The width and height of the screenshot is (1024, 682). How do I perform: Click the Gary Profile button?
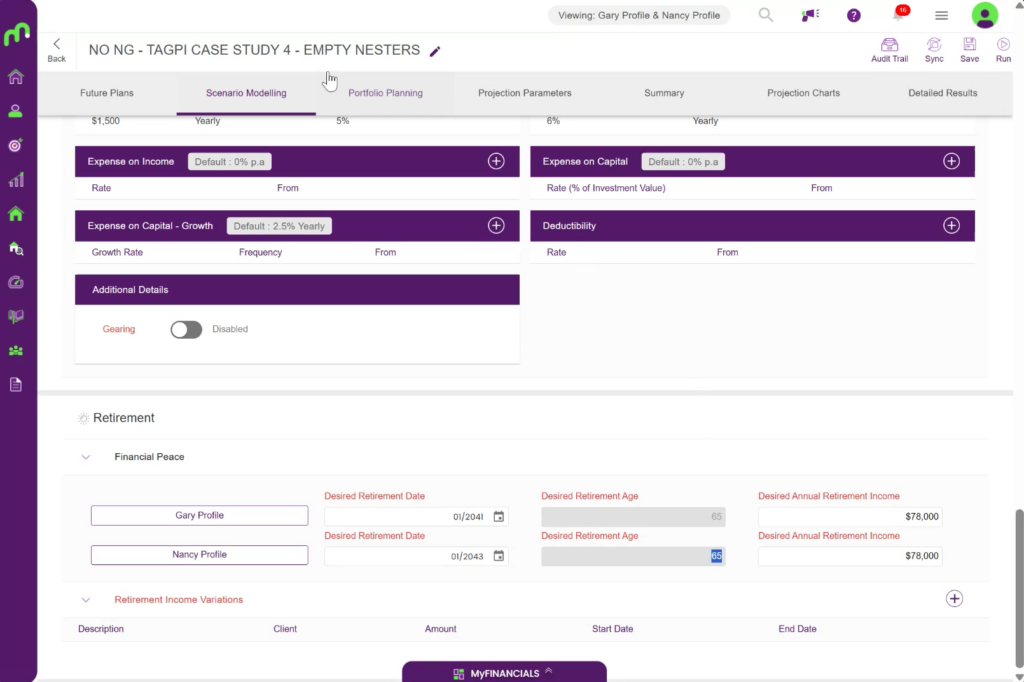(x=199, y=515)
